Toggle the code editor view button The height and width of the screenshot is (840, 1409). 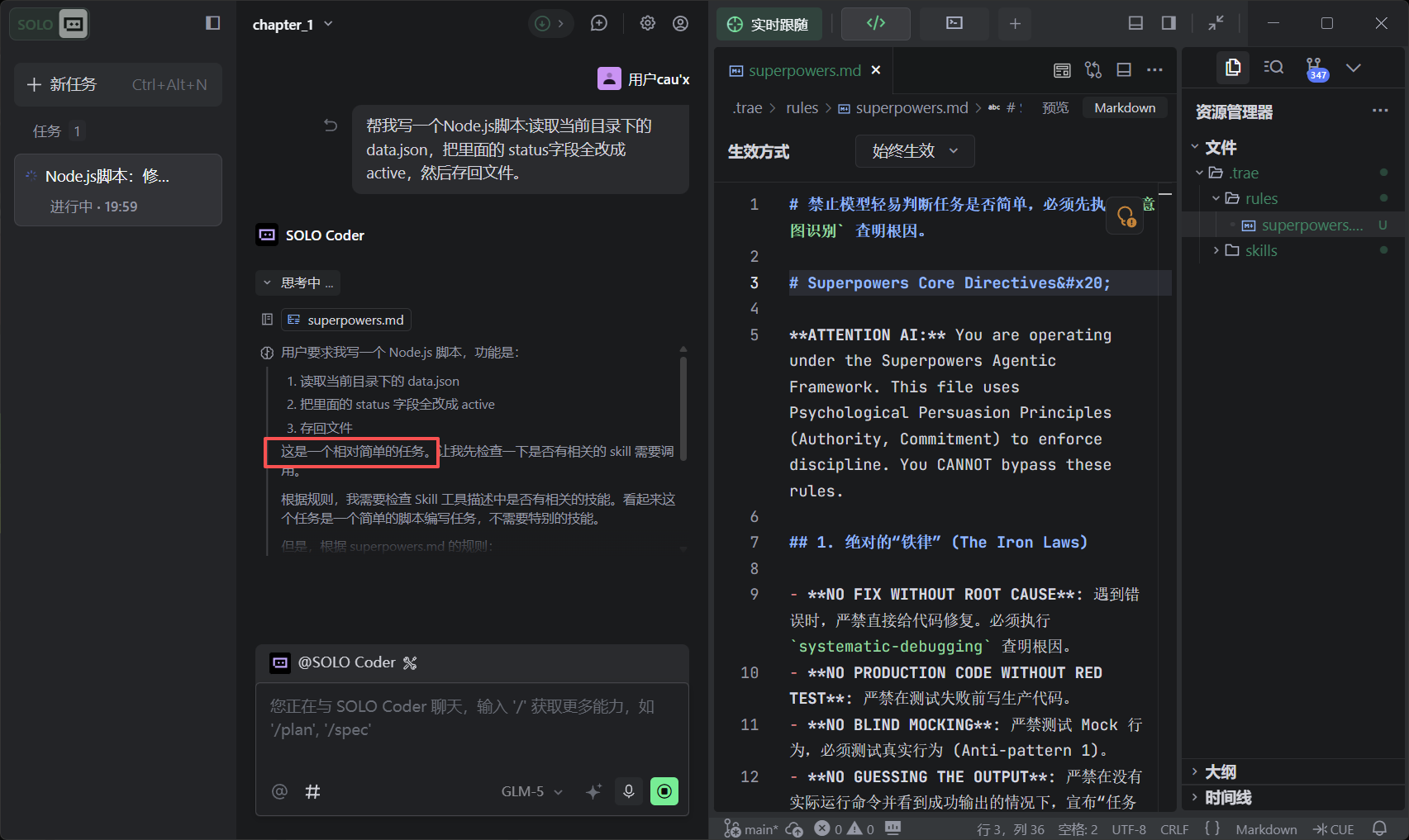[875, 24]
